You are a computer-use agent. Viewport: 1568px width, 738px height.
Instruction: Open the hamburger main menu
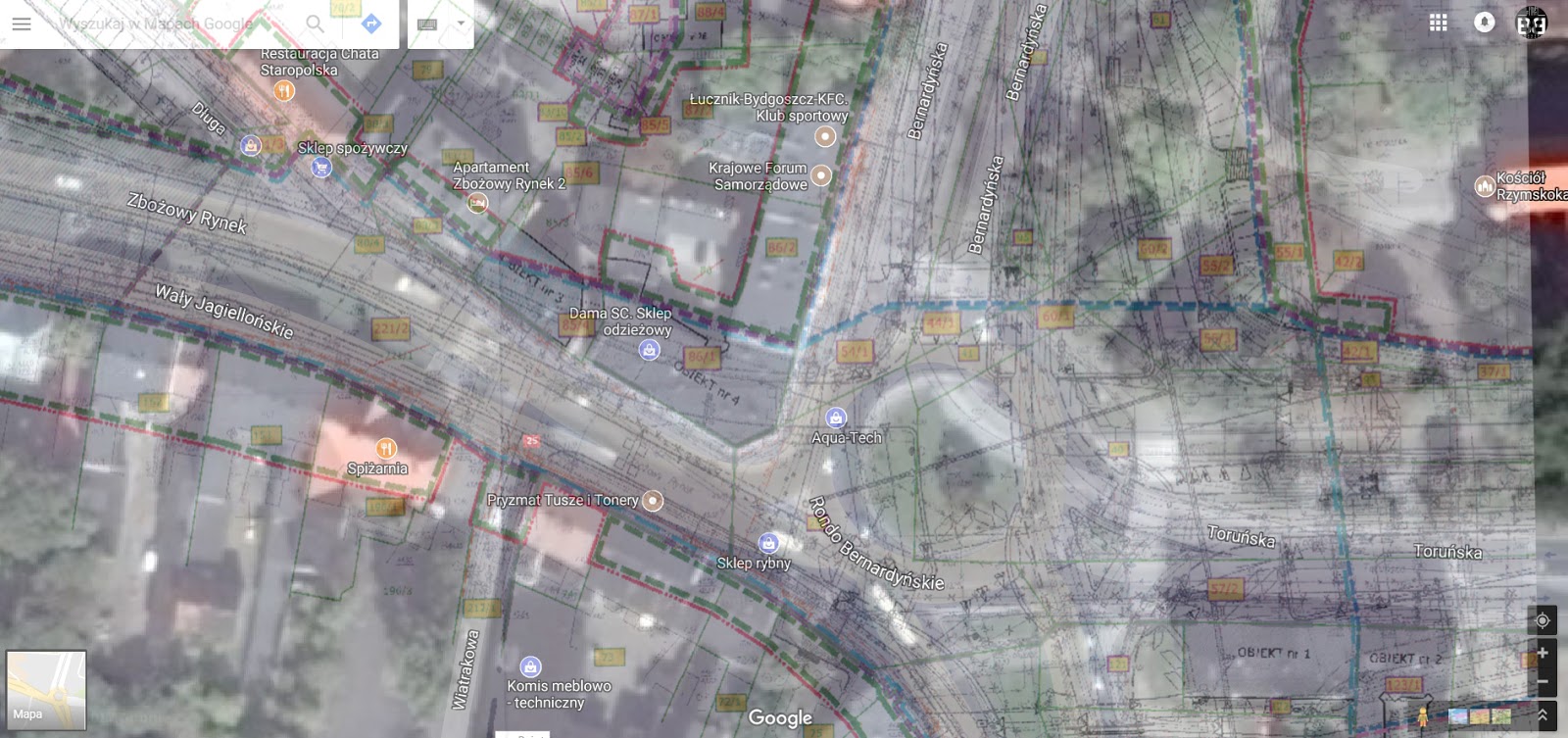pyautogui.click(x=22, y=24)
